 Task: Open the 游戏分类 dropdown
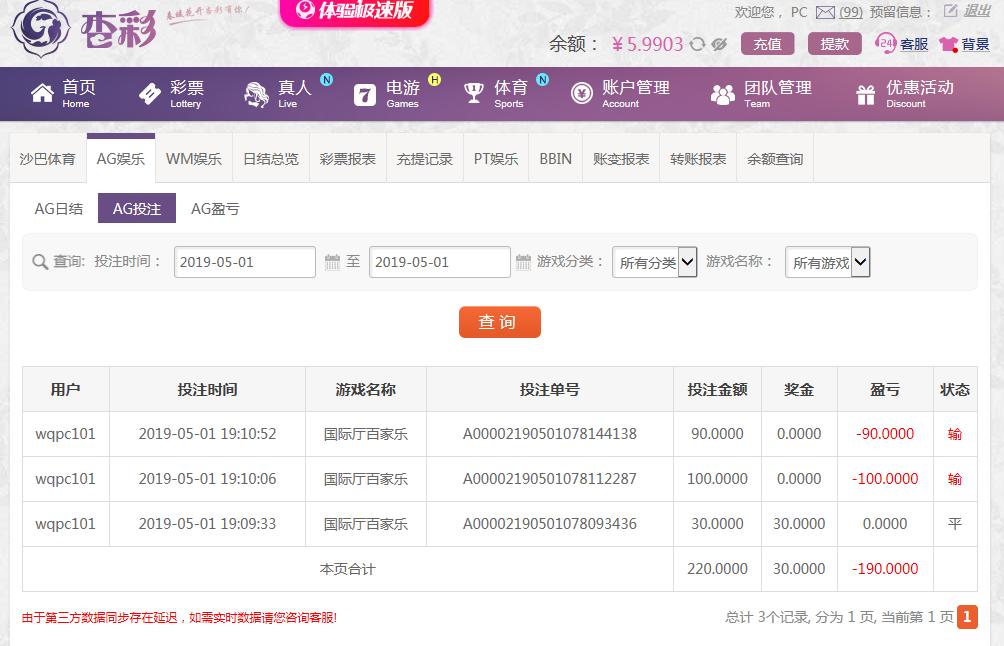pos(654,262)
